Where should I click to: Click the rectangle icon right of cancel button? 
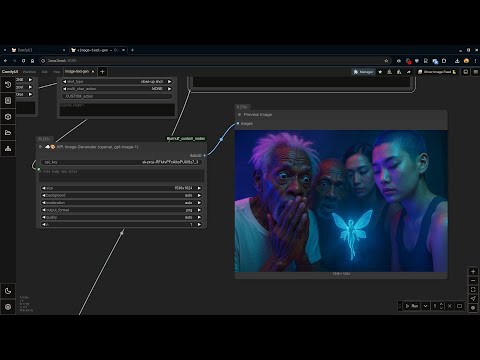coord(459,306)
